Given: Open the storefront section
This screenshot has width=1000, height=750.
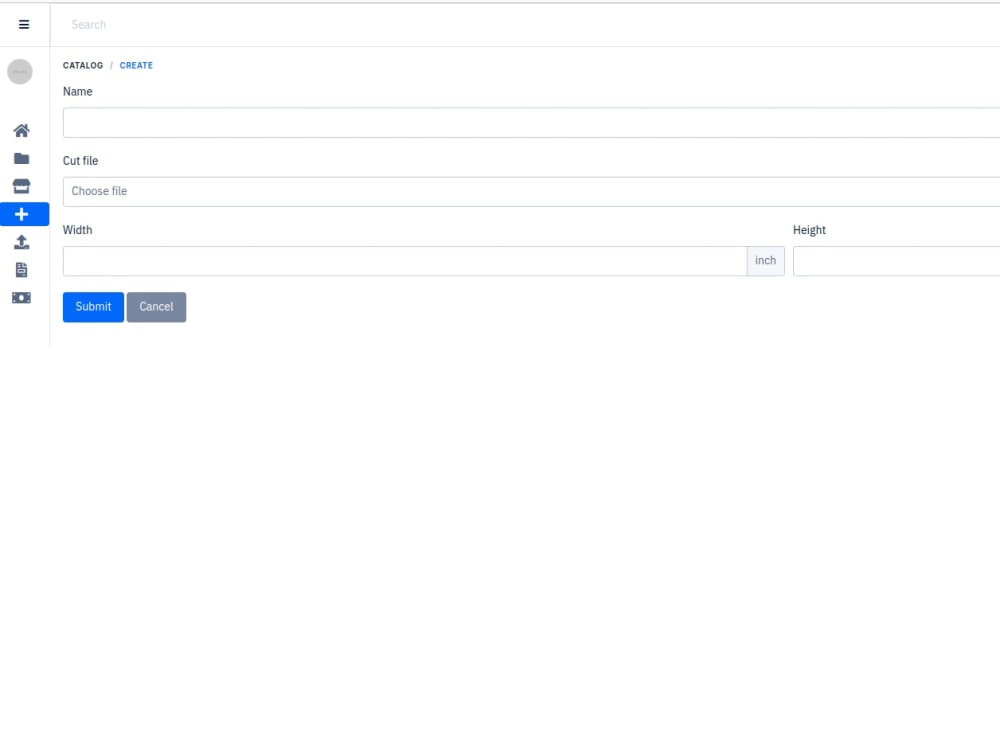Looking at the screenshot, I should point(21,185).
